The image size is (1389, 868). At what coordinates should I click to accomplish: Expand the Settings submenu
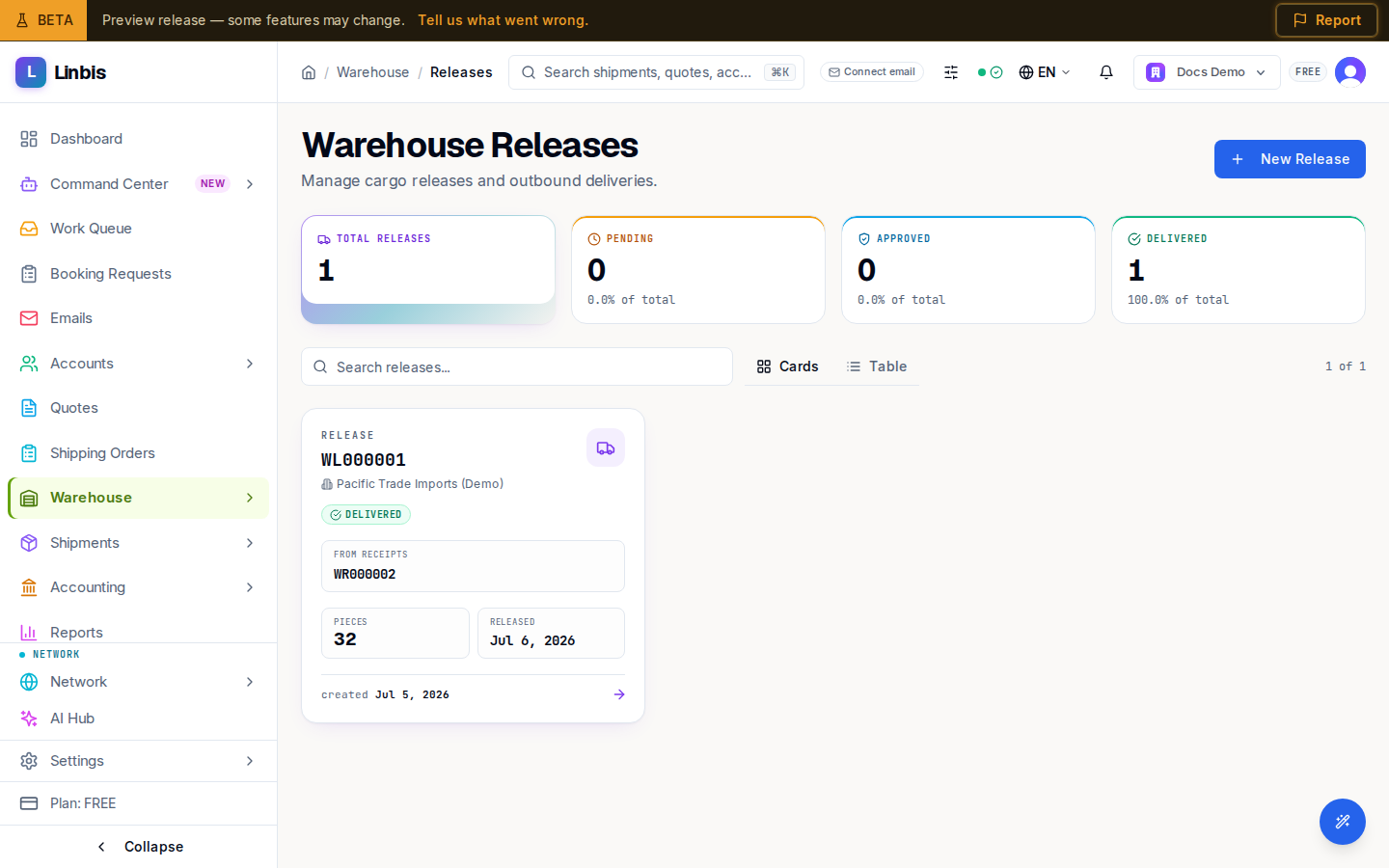[250, 761]
